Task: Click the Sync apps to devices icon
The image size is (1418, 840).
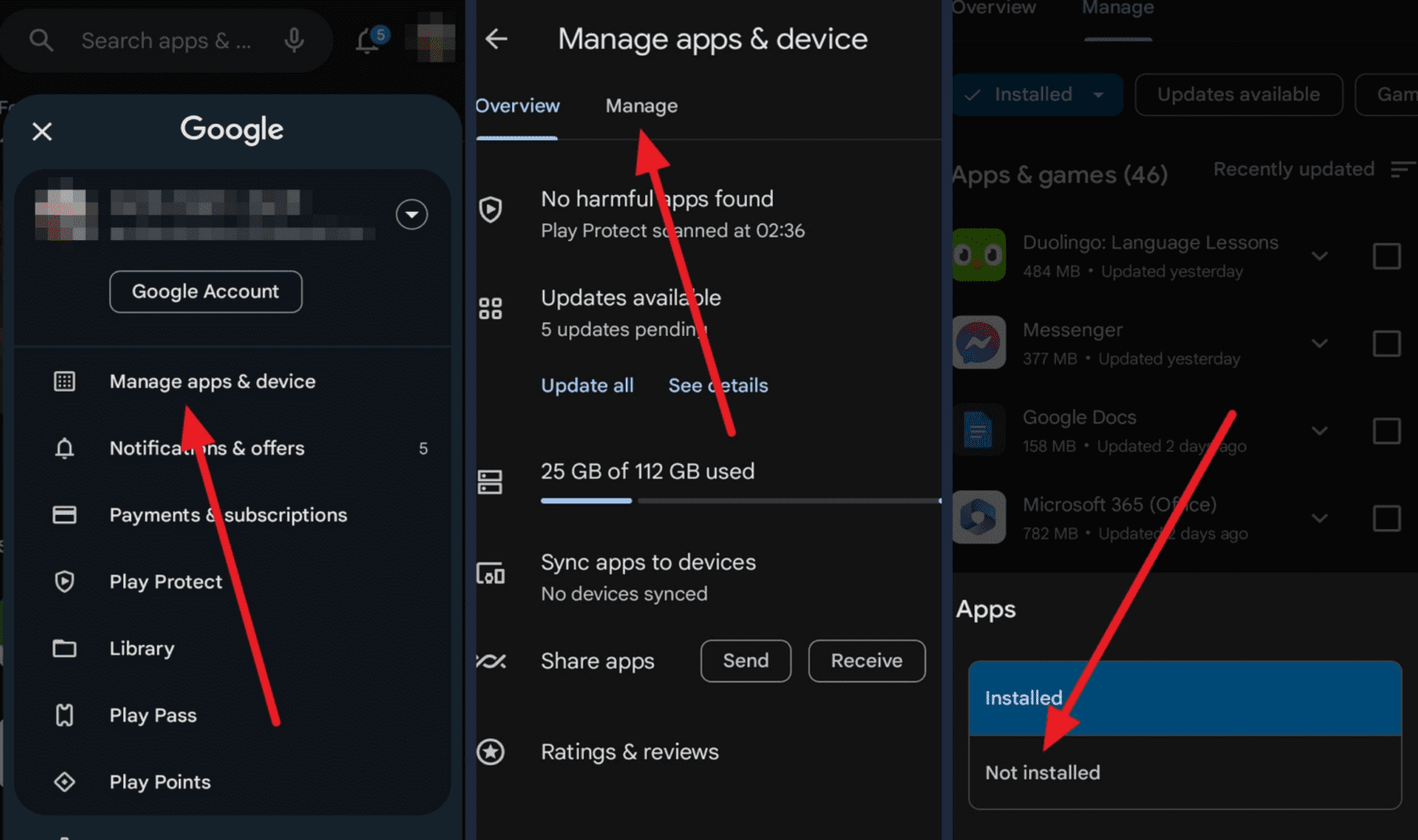Action: point(490,574)
